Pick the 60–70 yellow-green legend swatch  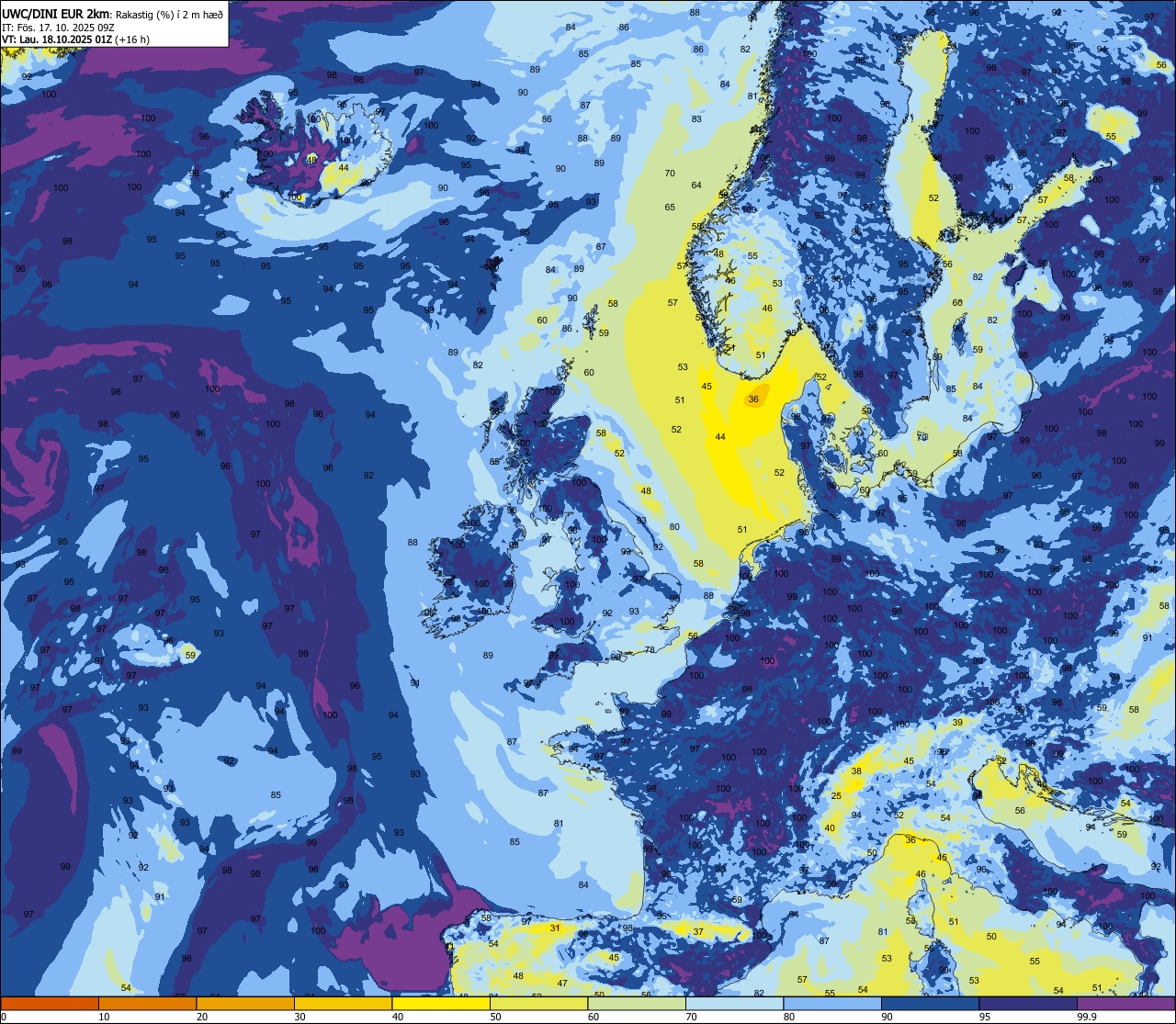click(x=637, y=1004)
